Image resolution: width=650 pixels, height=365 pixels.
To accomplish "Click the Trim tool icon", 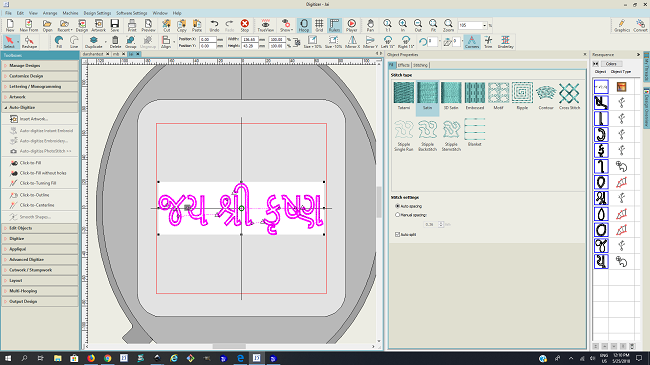I will pyautogui.click(x=488, y=42).
